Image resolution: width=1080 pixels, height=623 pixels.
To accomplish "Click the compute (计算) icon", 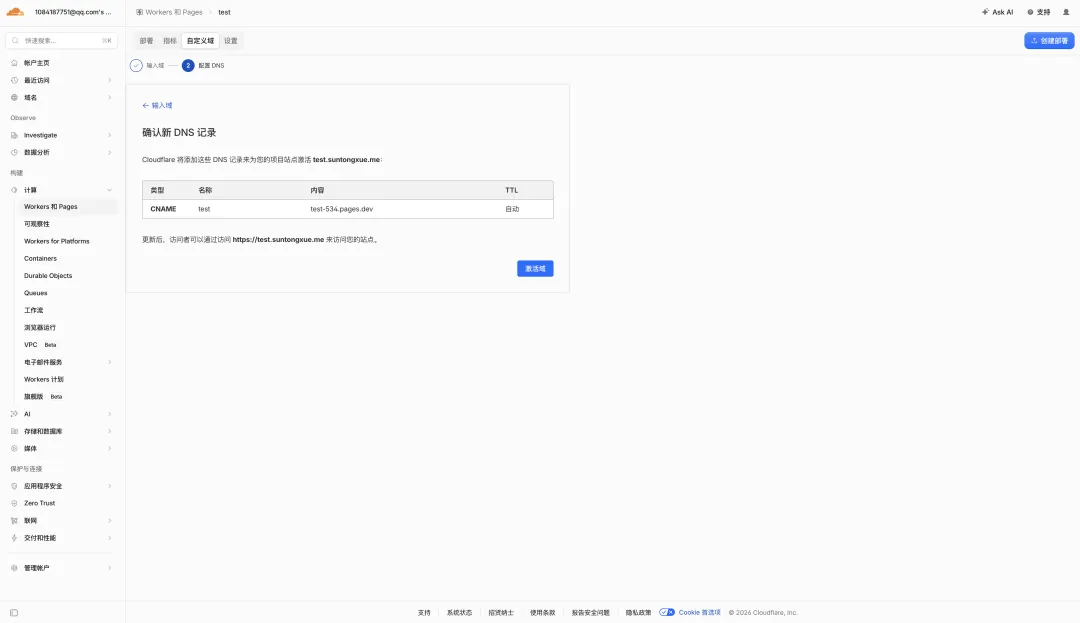I will [x=14, y=190].
